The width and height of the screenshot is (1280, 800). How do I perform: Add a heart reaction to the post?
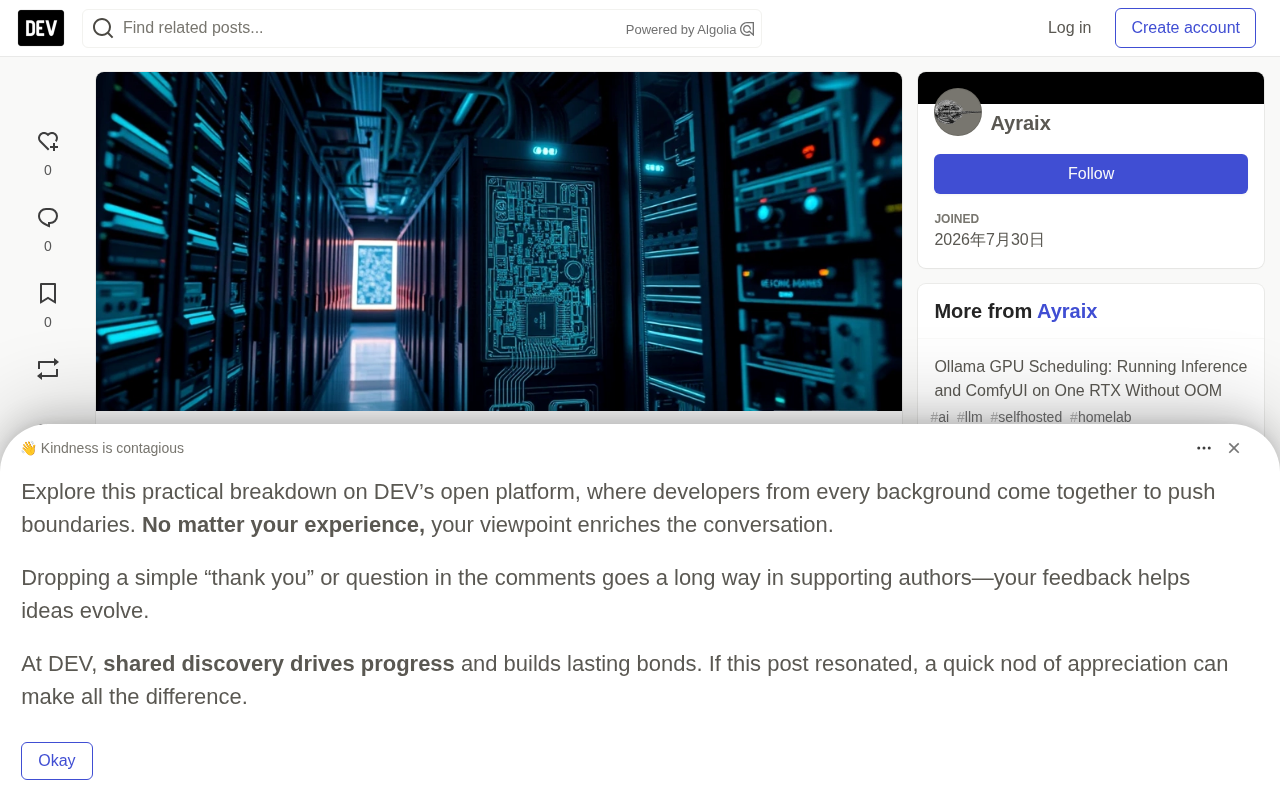coord(48,142)
